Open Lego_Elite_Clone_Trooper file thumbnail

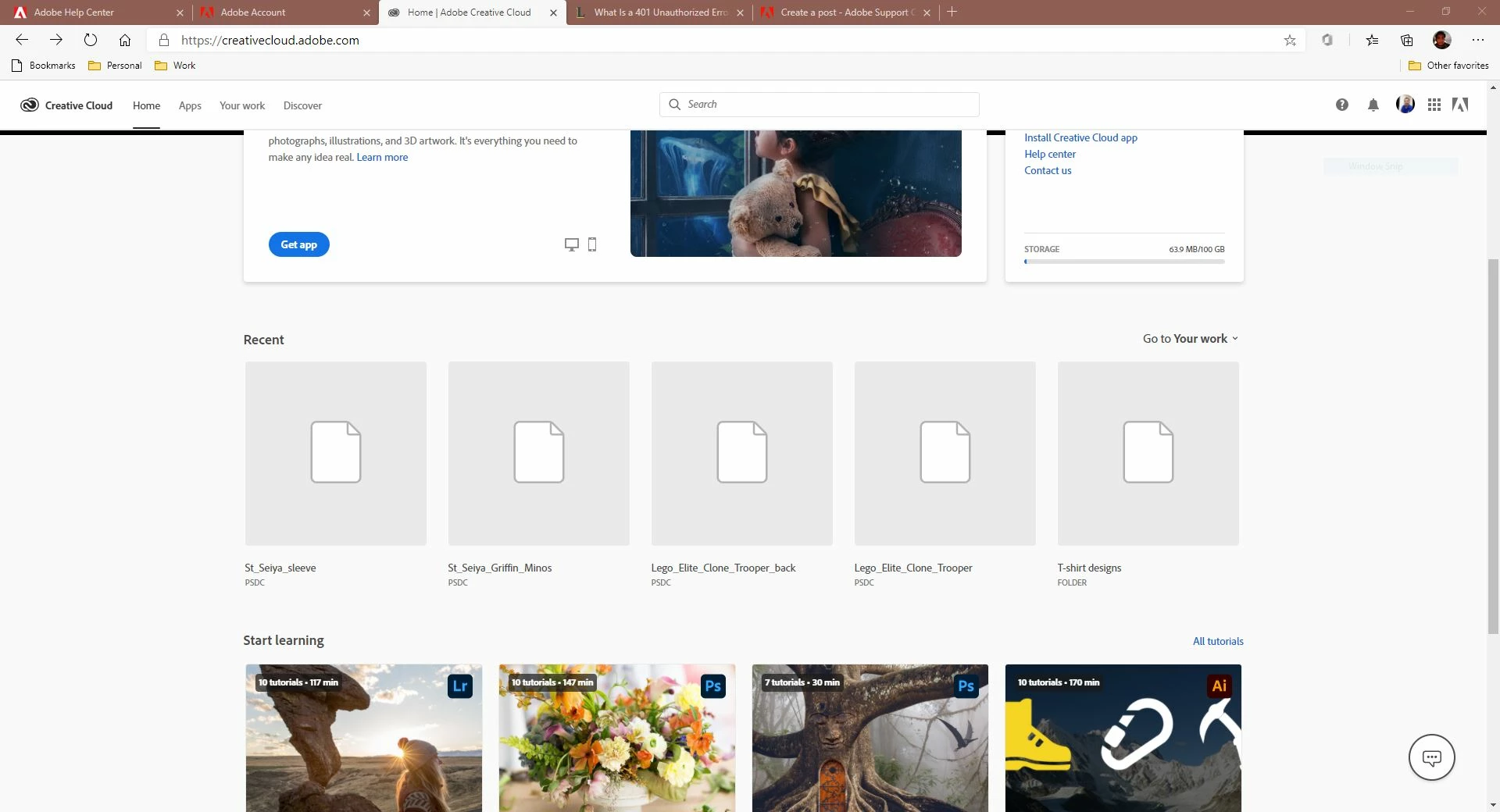[945, 454]
